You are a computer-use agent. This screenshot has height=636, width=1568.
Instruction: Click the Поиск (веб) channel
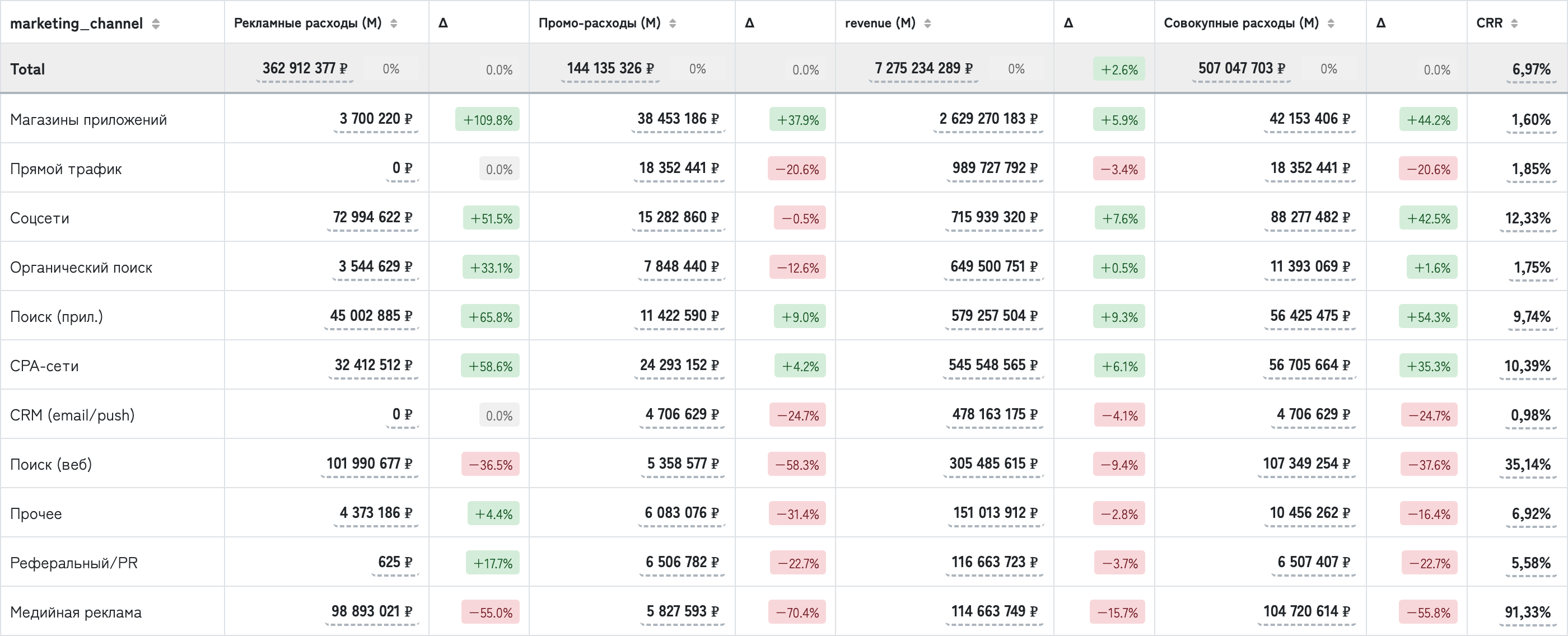point(51,465)
